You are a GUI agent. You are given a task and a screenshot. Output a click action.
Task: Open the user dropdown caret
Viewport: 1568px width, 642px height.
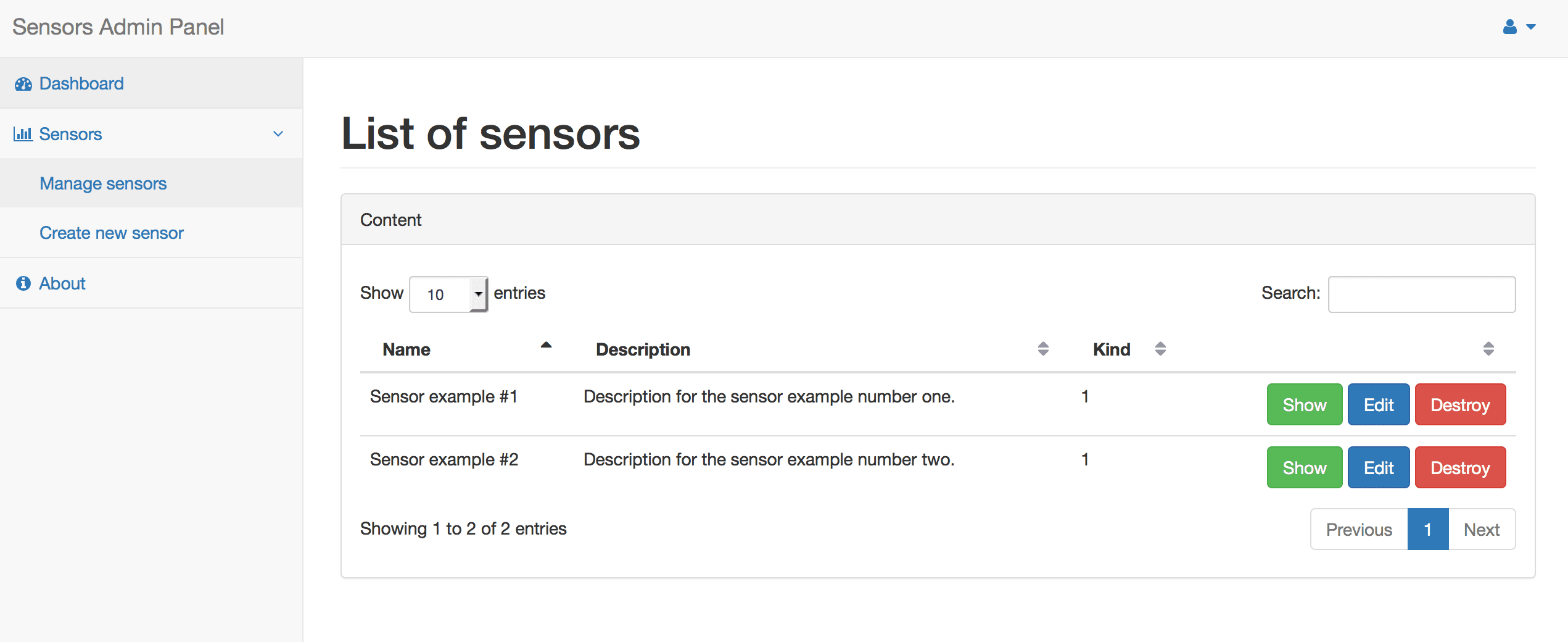click(1532, 27)
